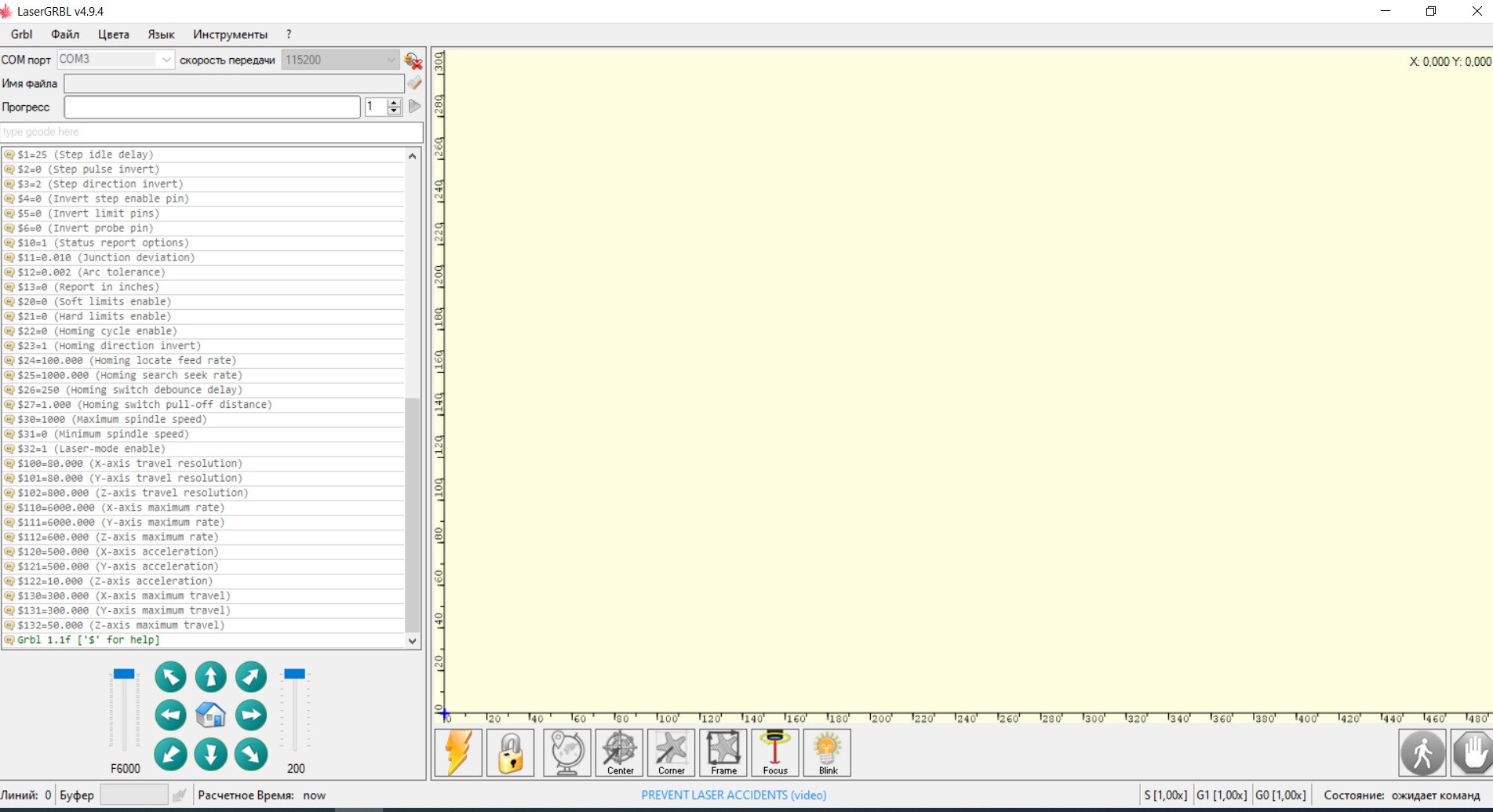Click the Frame button
The height and width of the screenshot is (812, 1493).
point(723,752)
